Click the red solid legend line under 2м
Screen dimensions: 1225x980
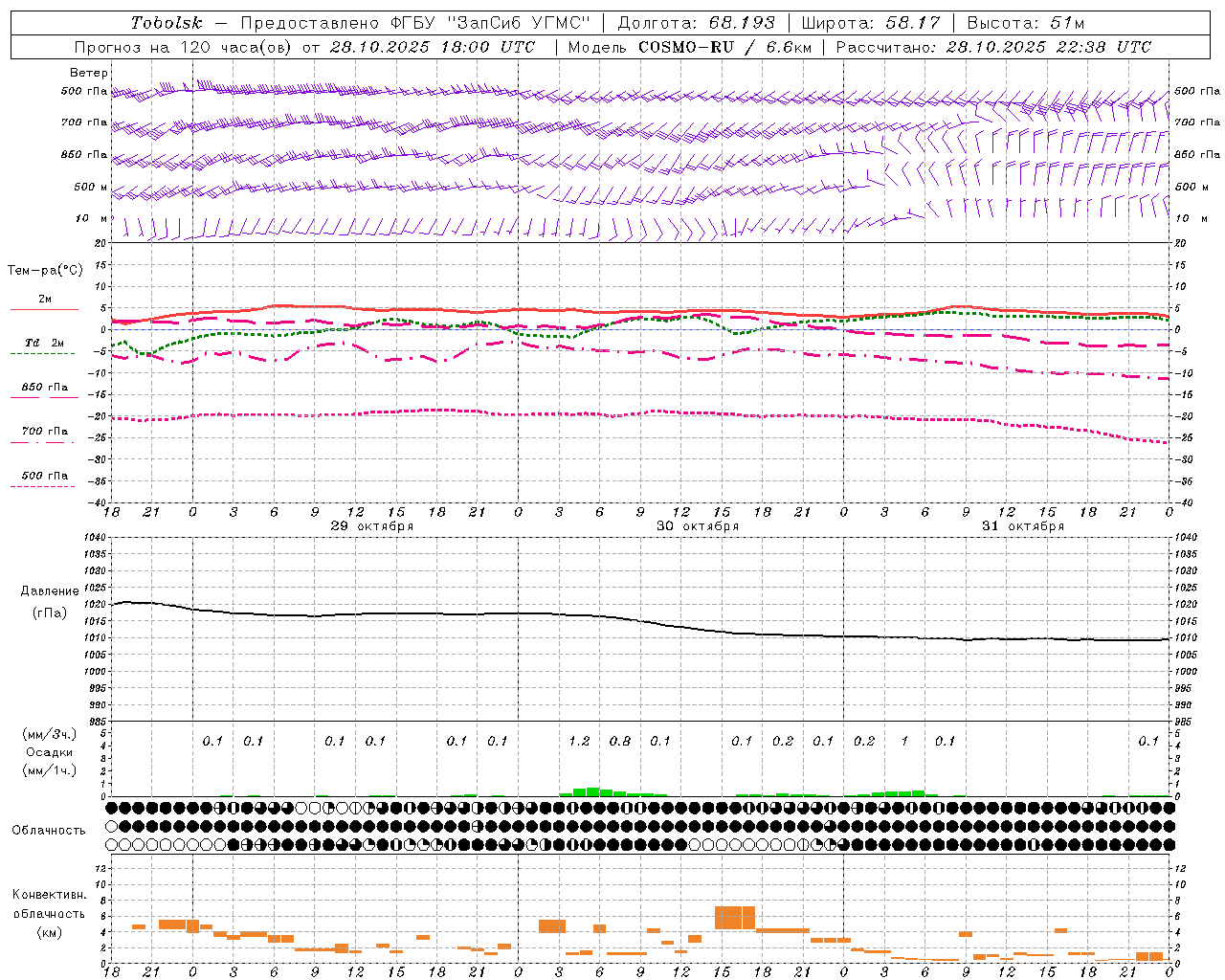pyautogui.click(x=44, y=310)
